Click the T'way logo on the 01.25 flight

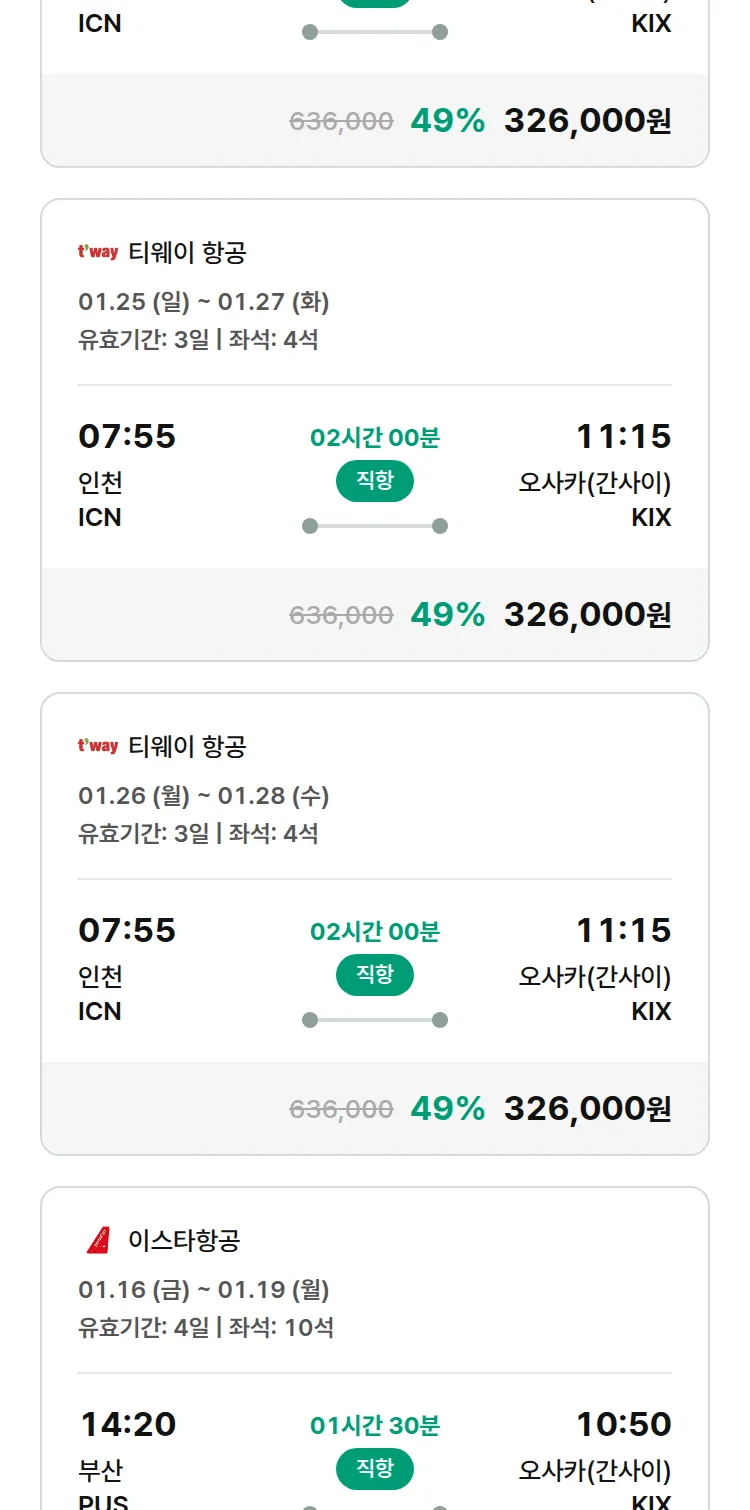click(98, 252)
